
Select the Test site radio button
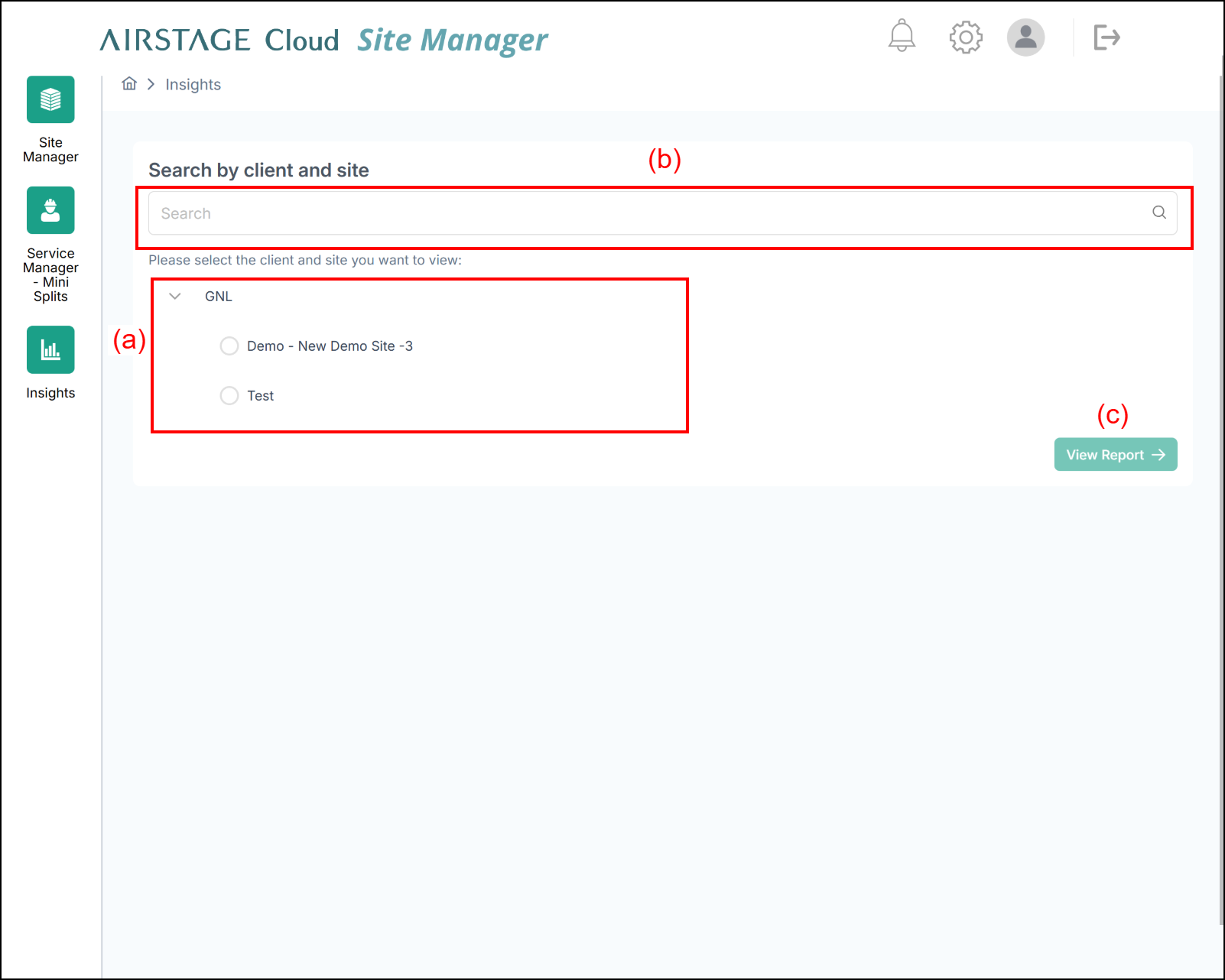(229, 396)
